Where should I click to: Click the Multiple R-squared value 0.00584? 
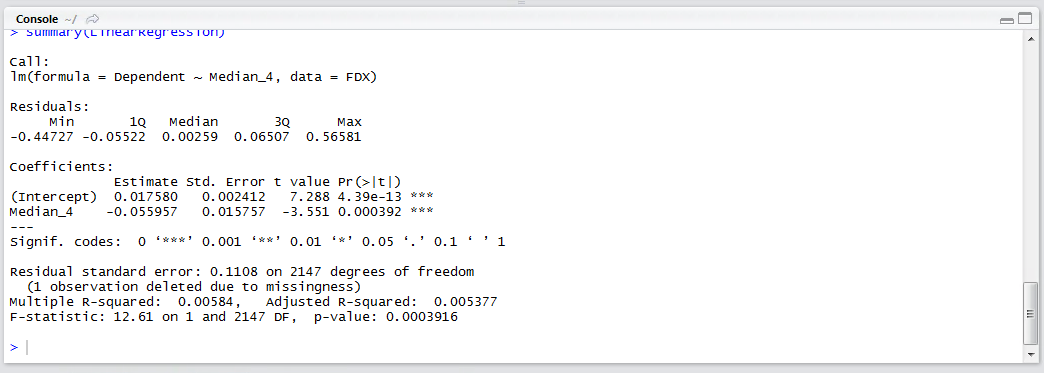coord(227,302)
